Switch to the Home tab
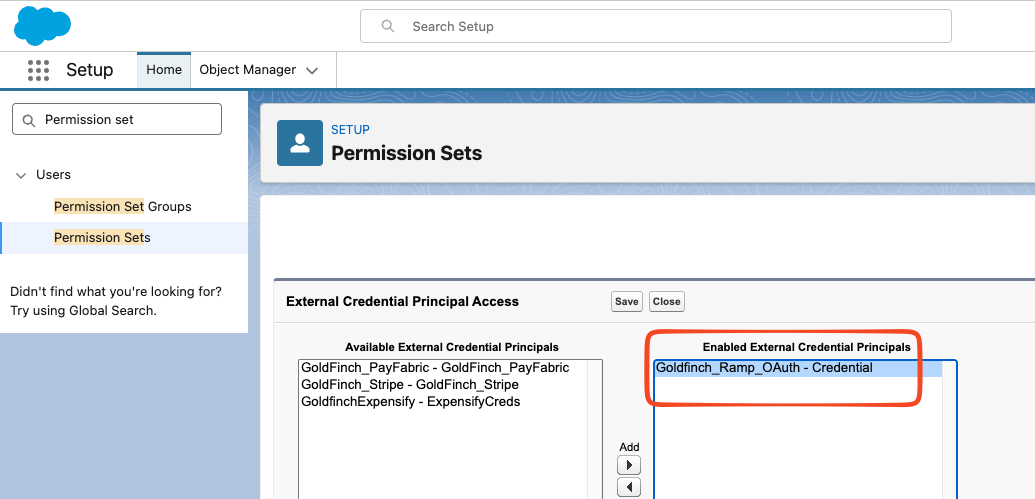 pyautogui.click(x=164, y=70)
